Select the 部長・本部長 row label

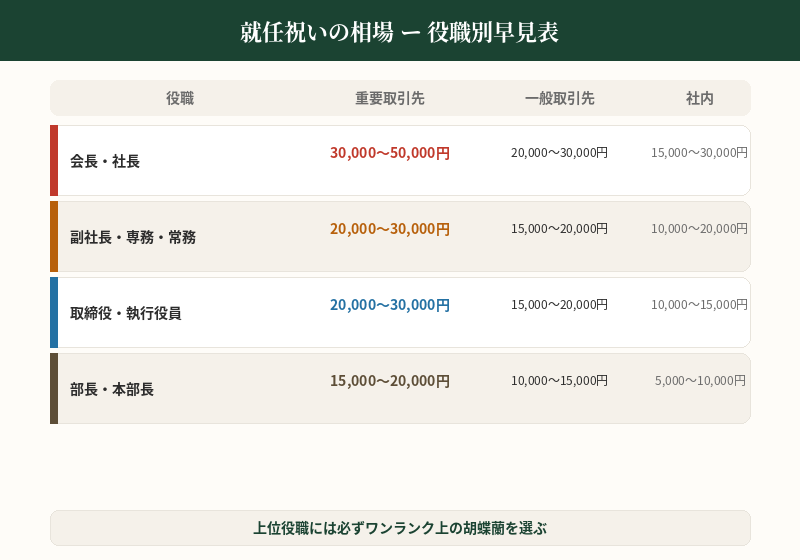112,389
